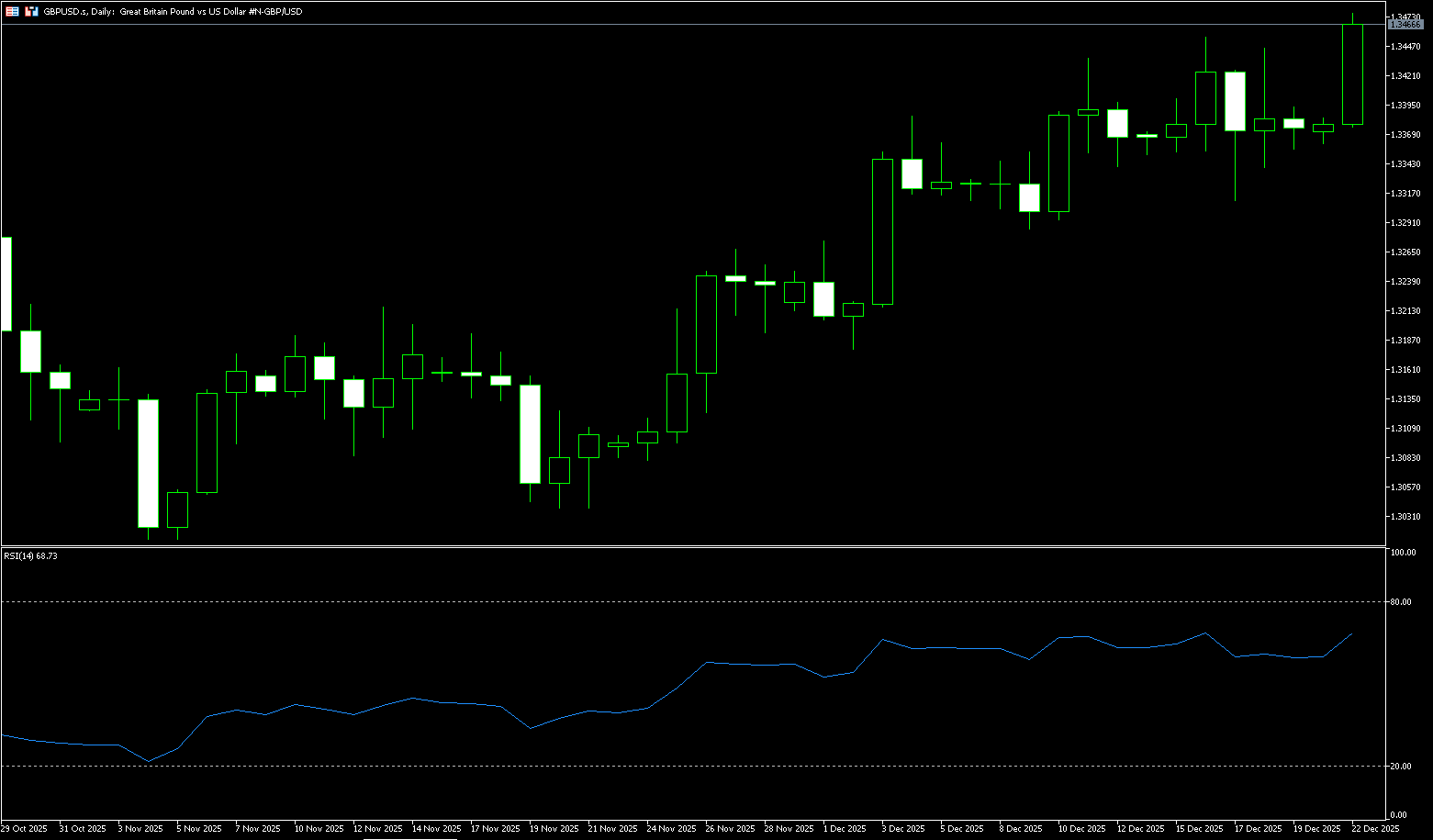1433x840 pixels.
Task: Click the RSI(14) 68.73 indicator label
Action: coord(30,555)
